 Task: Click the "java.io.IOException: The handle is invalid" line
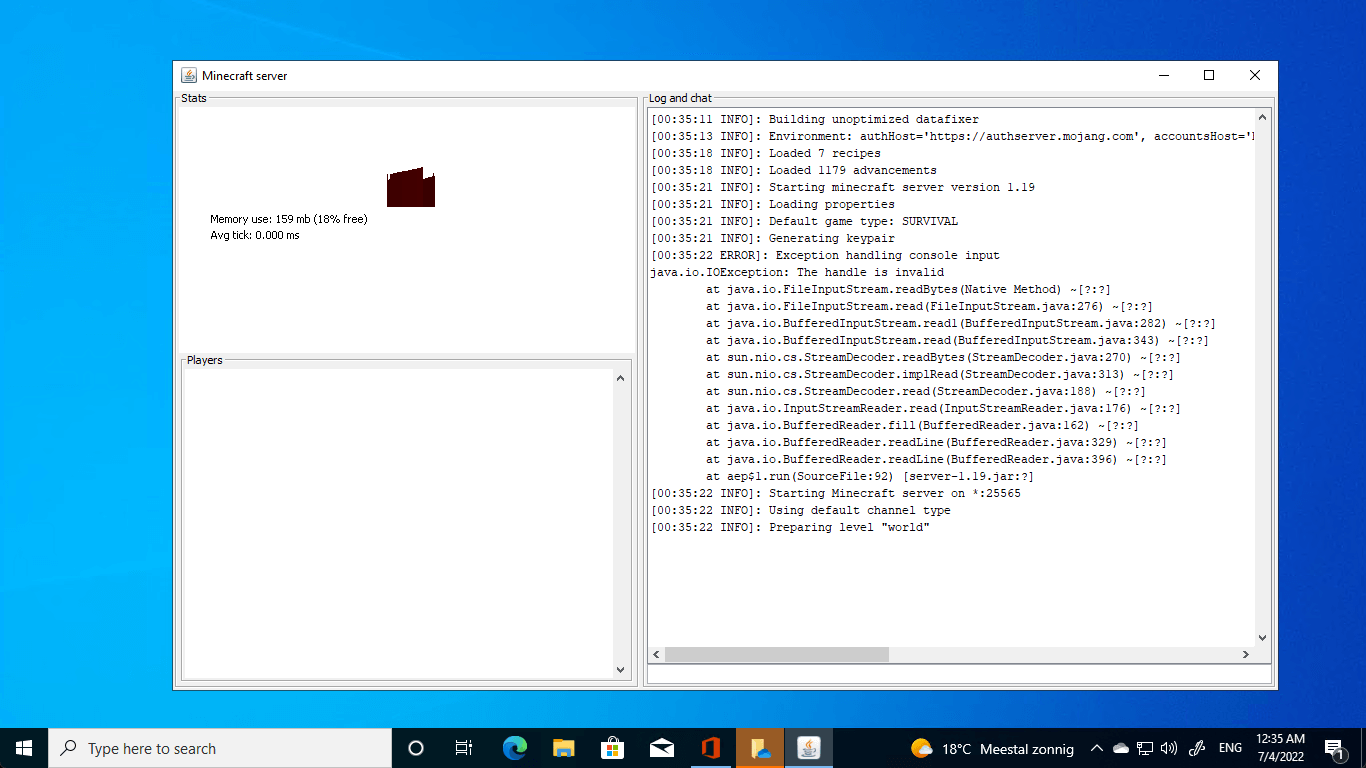pyautogui.click(x=797, y=272)
